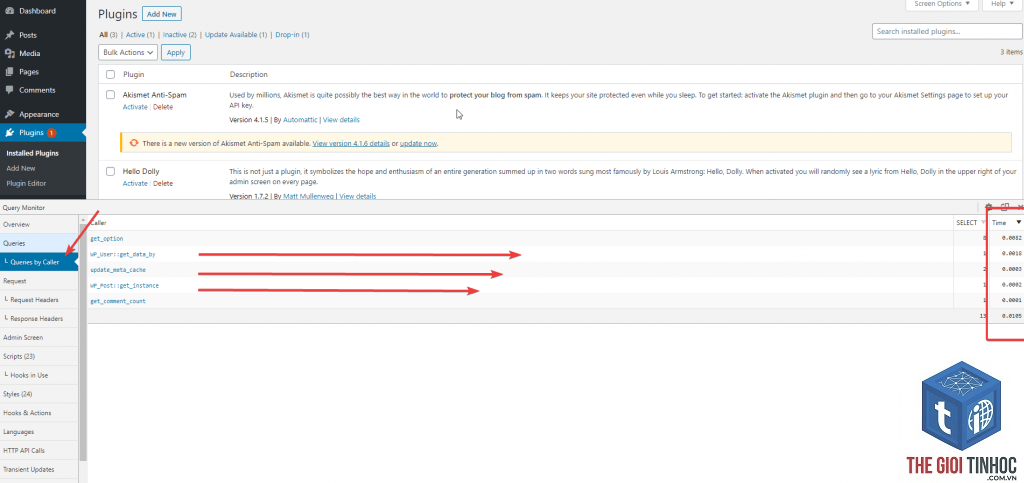Screen dimensions: 1024x483
Task: Click the Media library icon
Action: tap(10, 54)
